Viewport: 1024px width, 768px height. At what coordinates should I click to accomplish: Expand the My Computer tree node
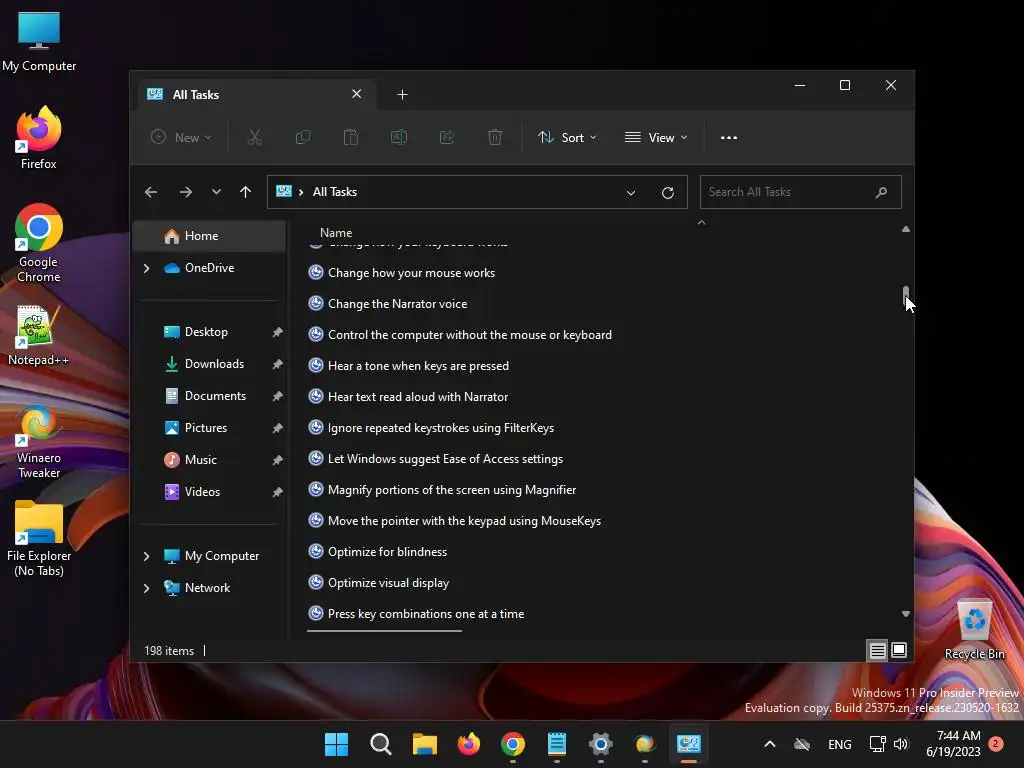coord(146,556)
